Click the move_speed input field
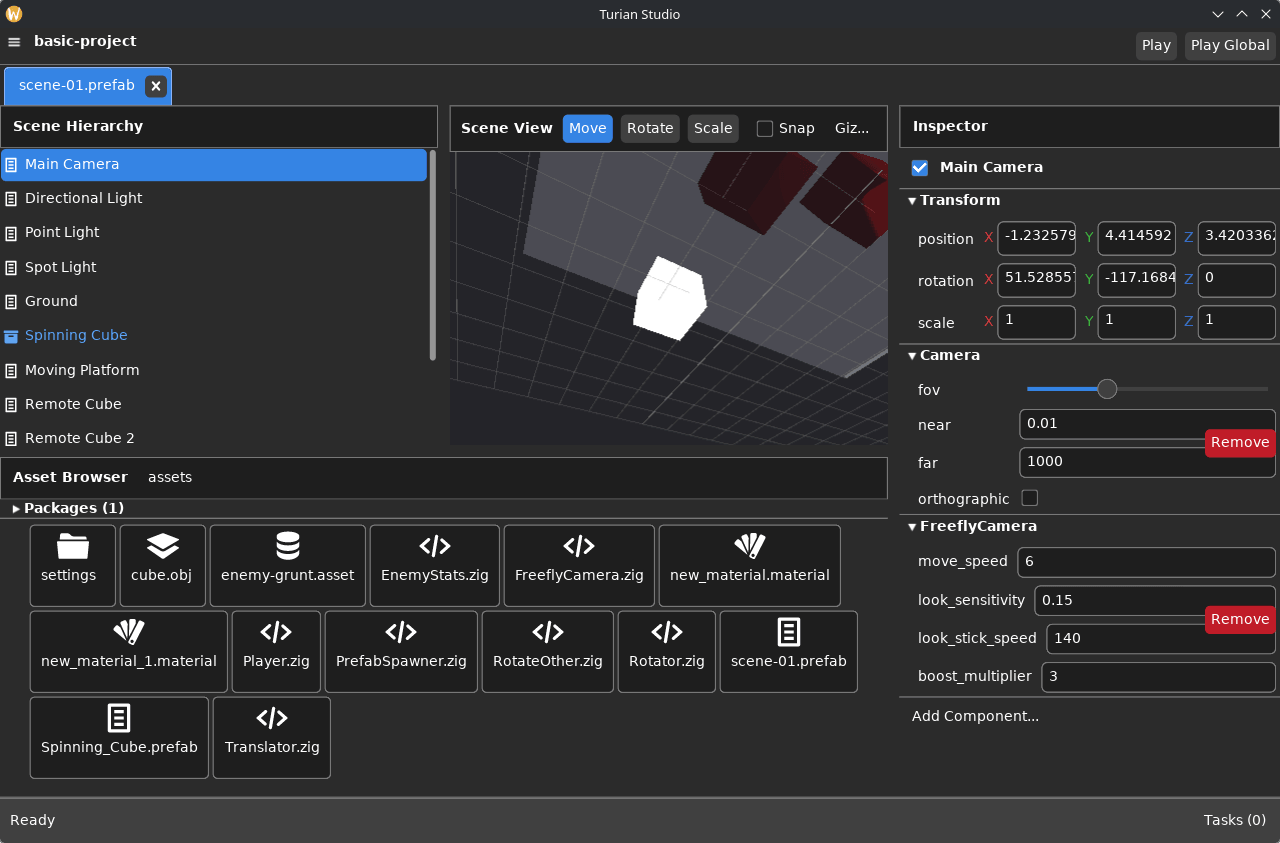This screenshot has width=1280, height=843. [x=1147, y=562]
